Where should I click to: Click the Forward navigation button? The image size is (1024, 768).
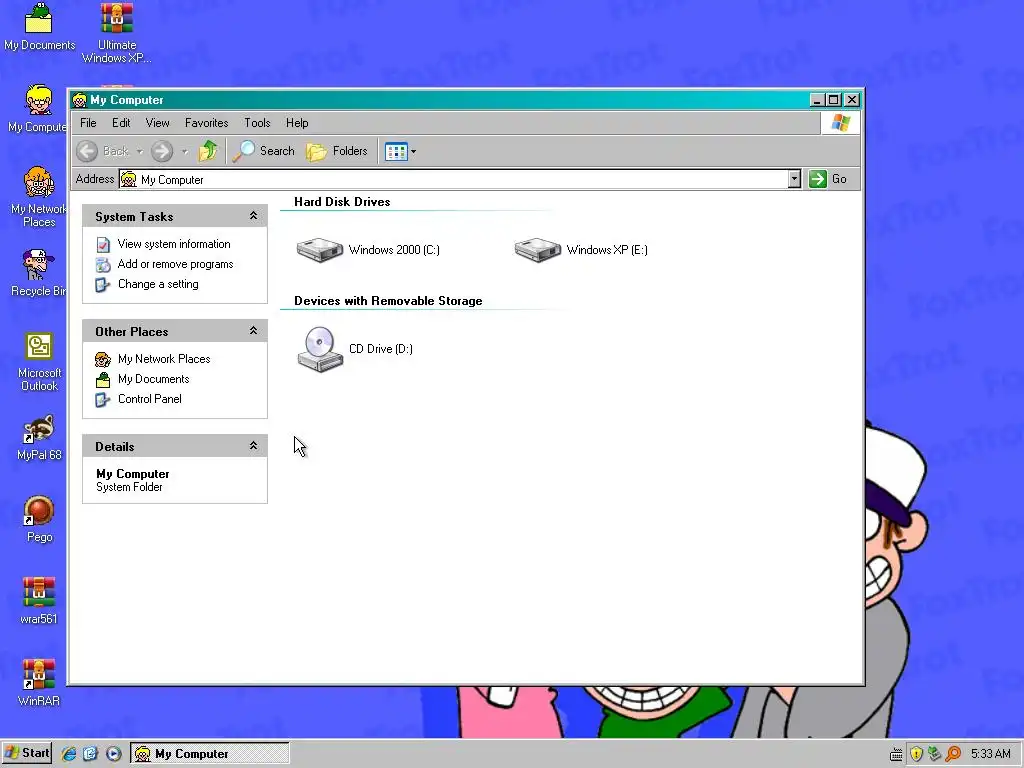click(162, 151)
